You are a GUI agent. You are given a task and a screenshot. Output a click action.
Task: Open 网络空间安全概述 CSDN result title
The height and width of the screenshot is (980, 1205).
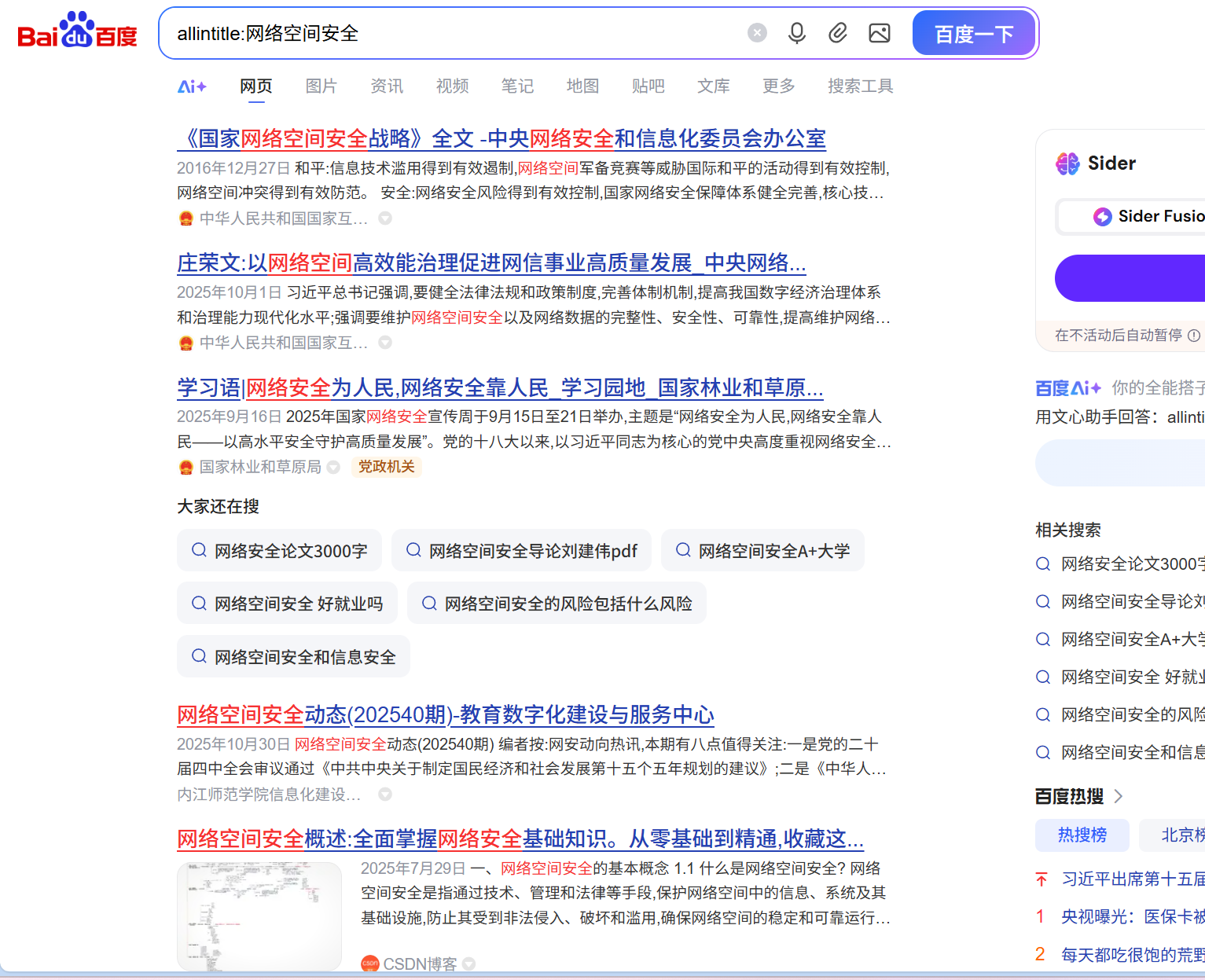point(520,839)
